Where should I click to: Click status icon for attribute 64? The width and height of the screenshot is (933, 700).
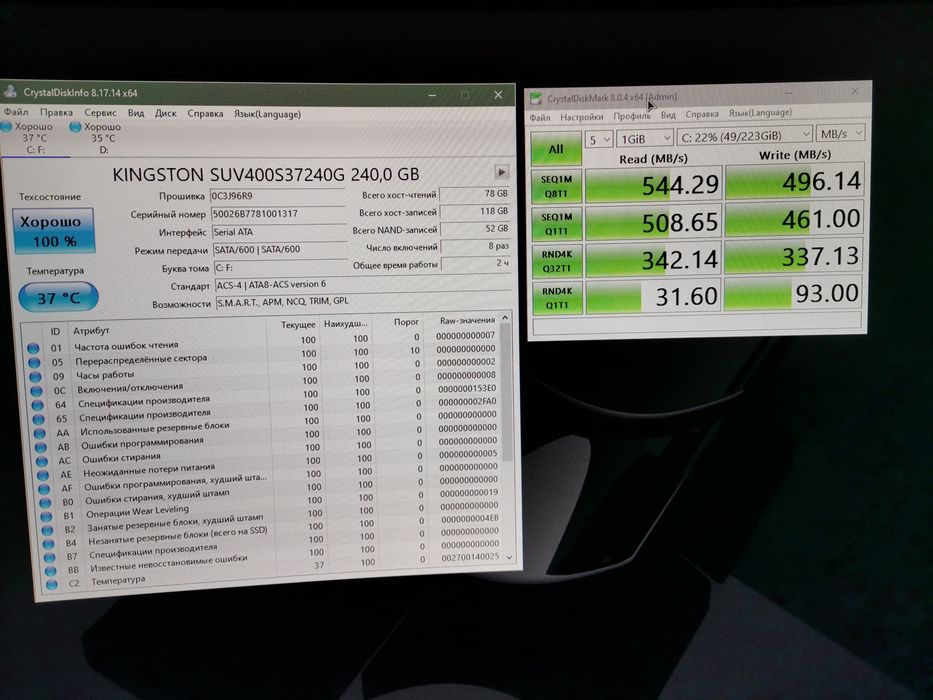coord(38,405)
